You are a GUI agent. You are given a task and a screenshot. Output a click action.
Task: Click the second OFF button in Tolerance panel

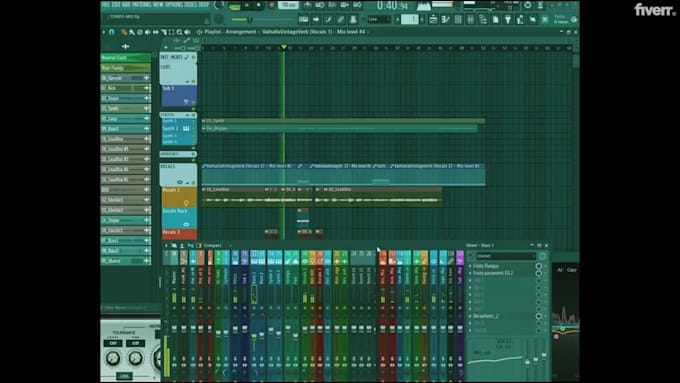pos(135,343)
